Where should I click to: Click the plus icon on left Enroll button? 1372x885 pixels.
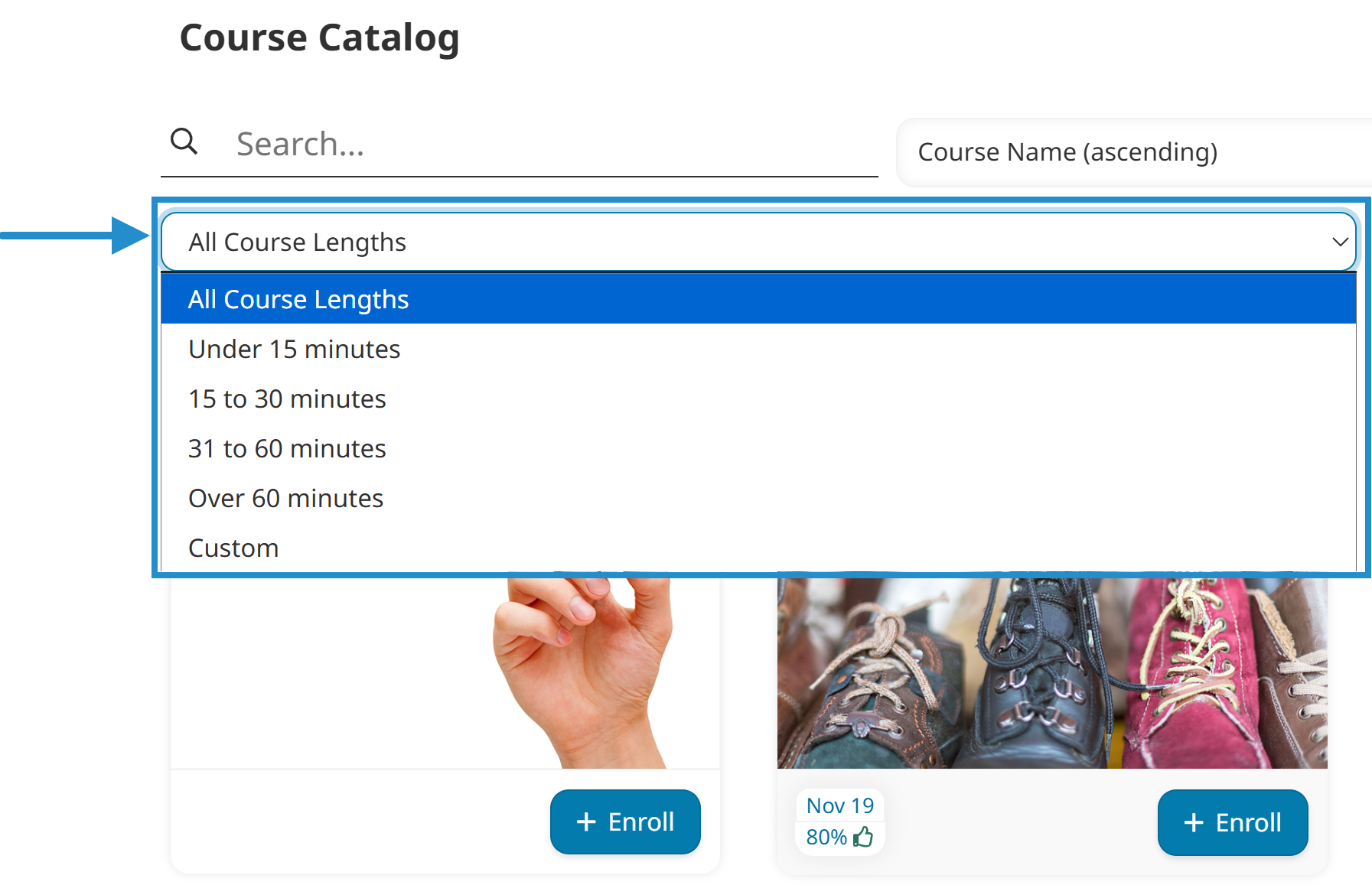[x=586, y=822]
